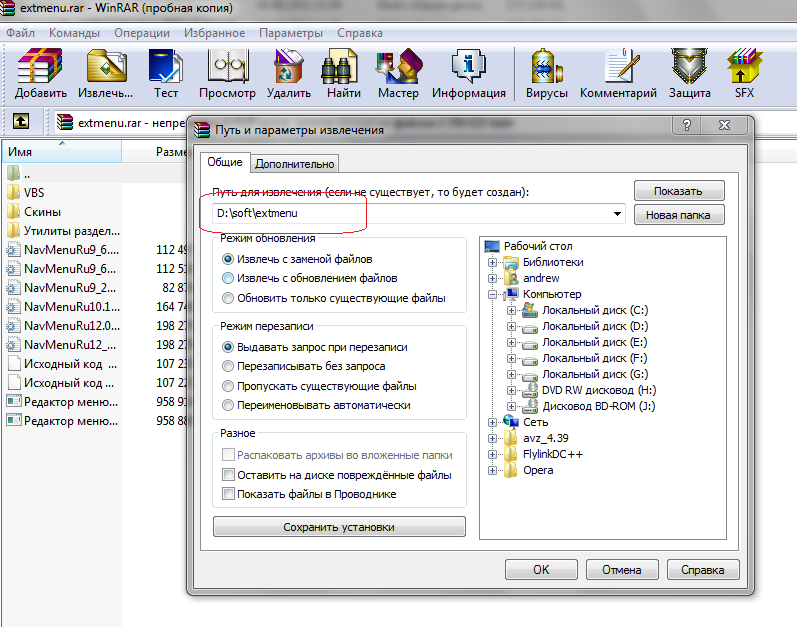Open the Информация toolbar icon
797x627 pixels.
469,73
